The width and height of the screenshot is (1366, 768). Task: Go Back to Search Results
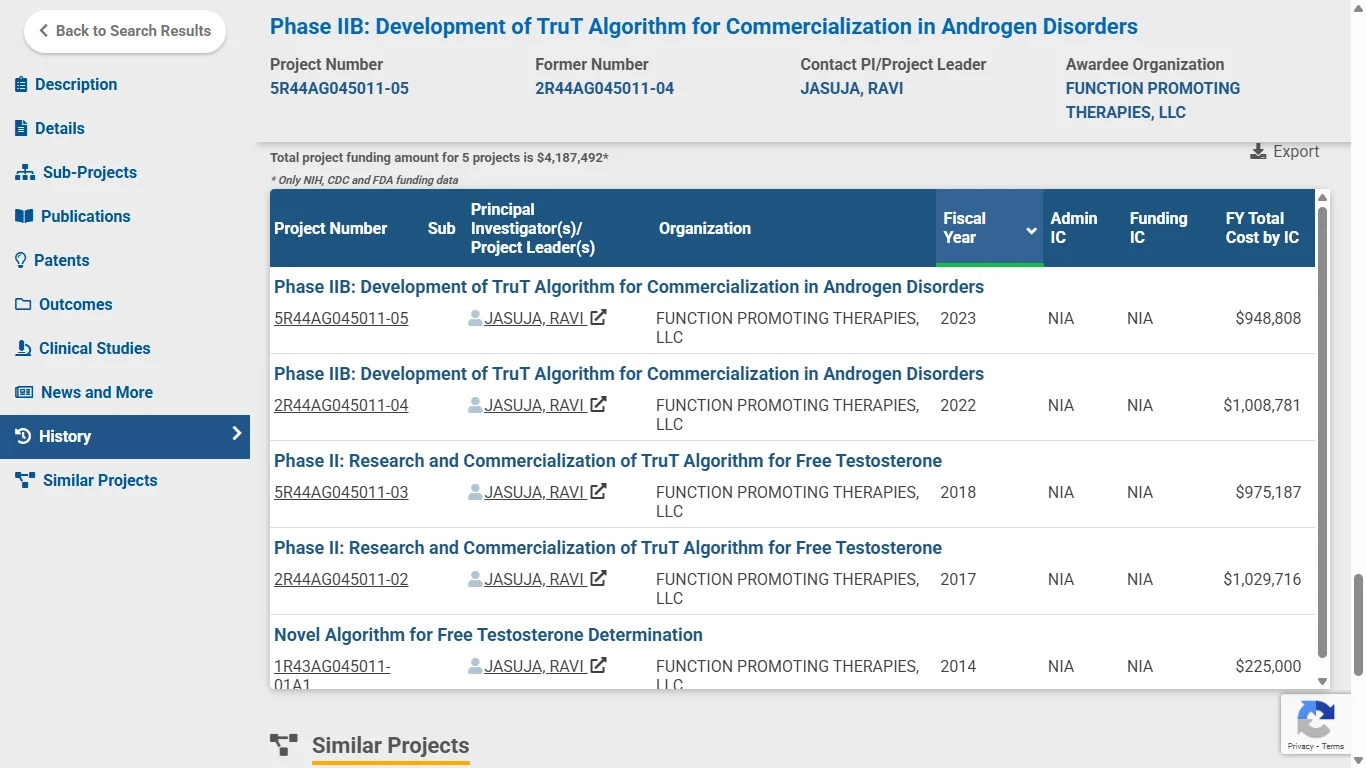tap(125, 31)
